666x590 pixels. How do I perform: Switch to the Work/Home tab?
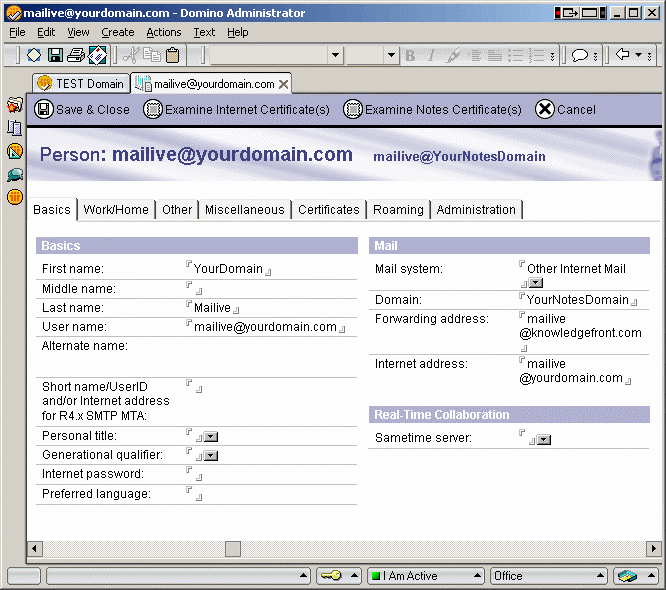point(116,210)
